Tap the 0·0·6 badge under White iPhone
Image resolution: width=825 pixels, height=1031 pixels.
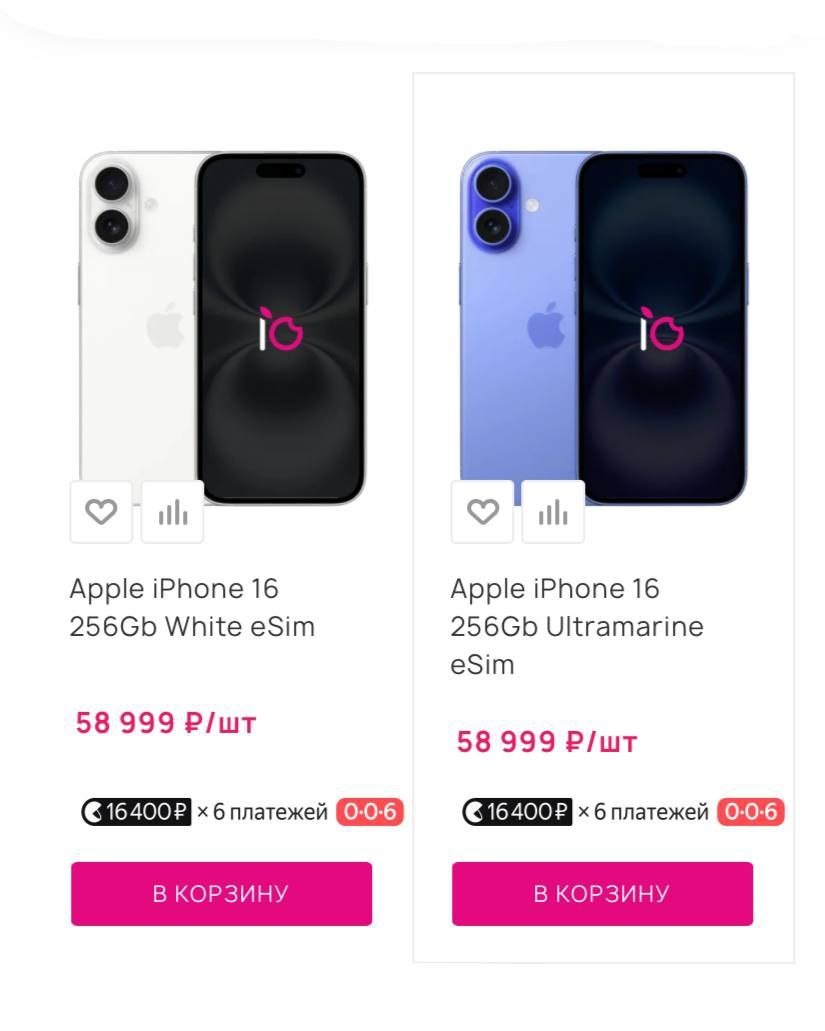pos(369,812)
